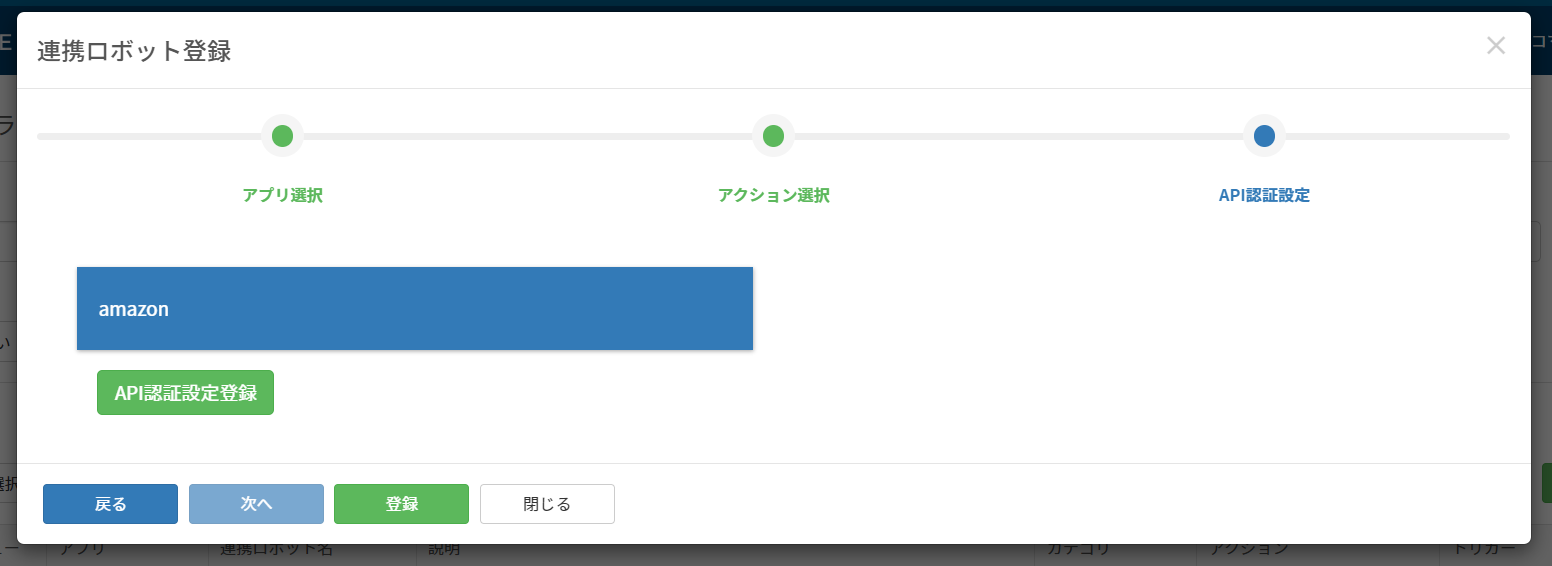Open the API認証設定登録 button
The width and height of the screenshot is (1552, 566).
185,393
